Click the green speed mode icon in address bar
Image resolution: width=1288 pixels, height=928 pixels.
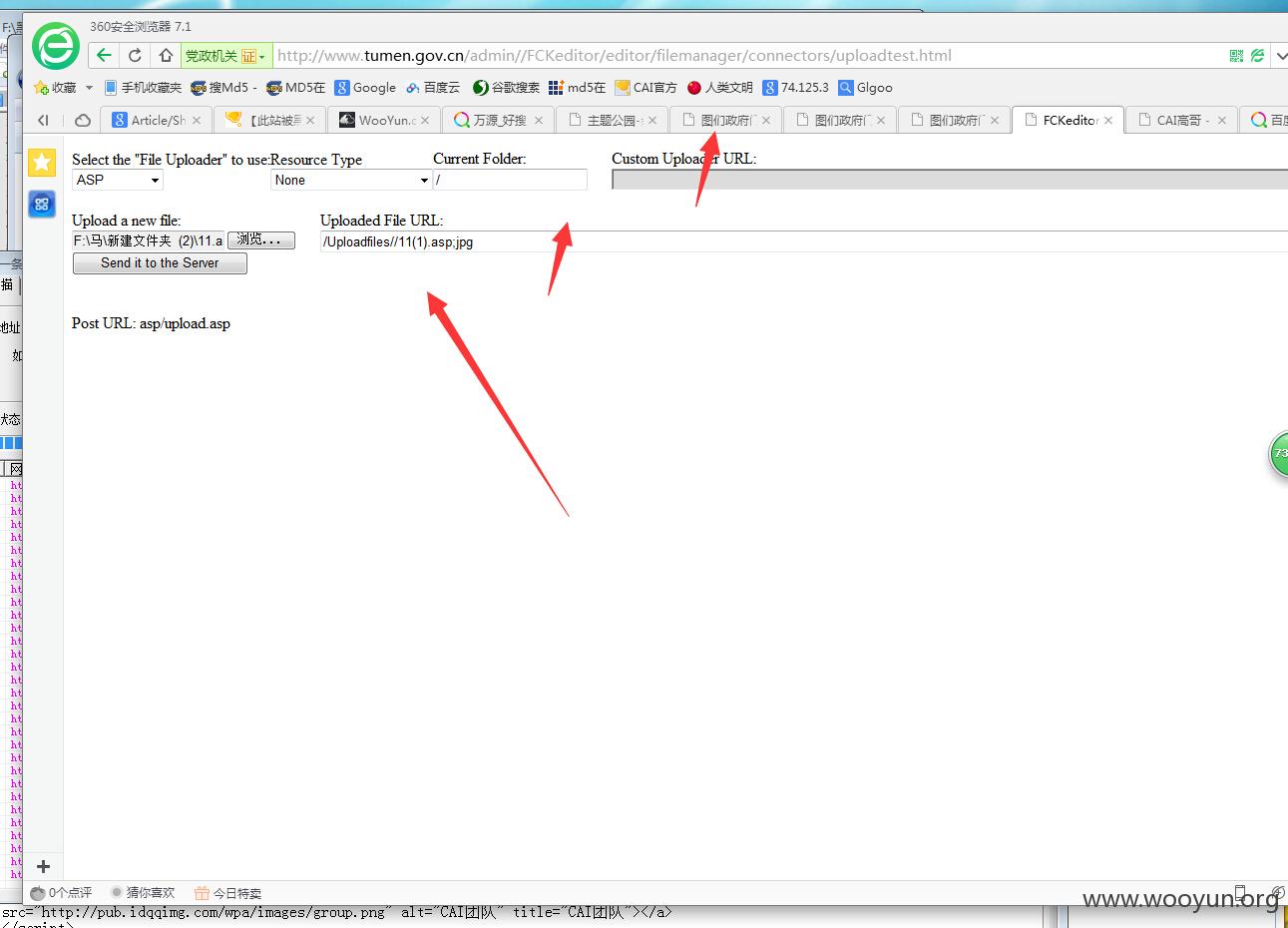(x=1257, y=56)
